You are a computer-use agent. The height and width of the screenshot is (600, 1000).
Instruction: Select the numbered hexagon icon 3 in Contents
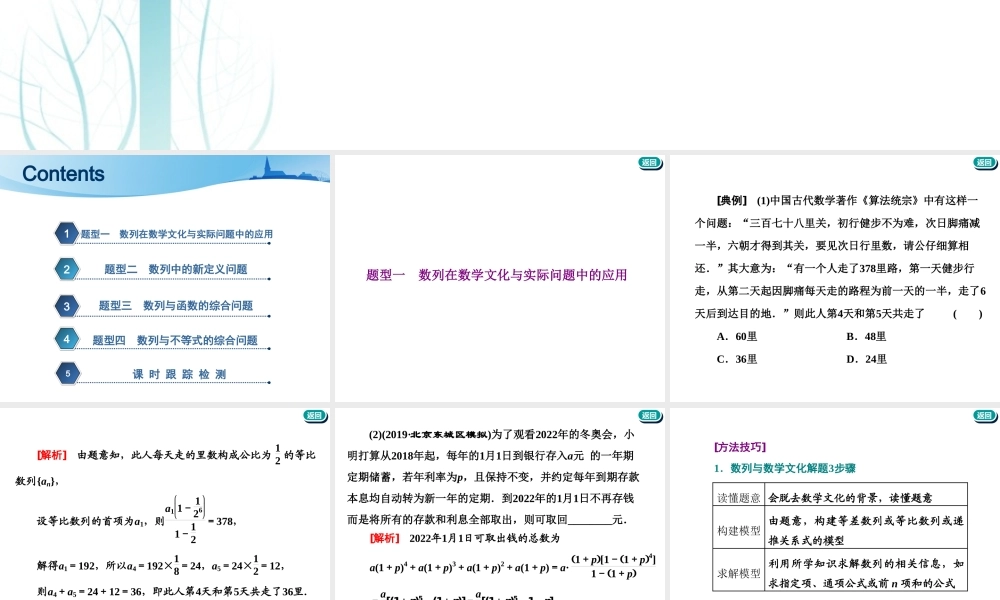point(67,303)
